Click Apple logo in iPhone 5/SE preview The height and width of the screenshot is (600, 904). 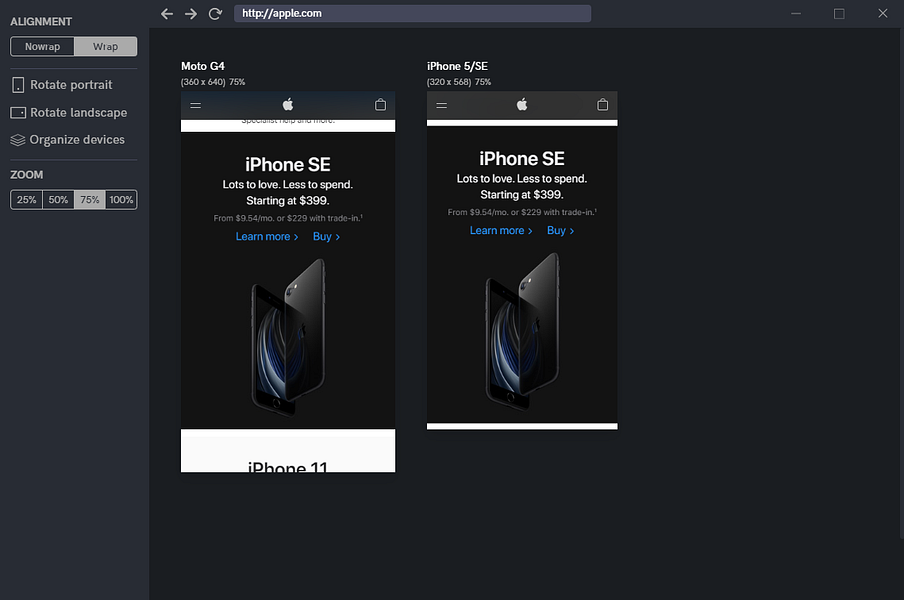tap(522, 104)
